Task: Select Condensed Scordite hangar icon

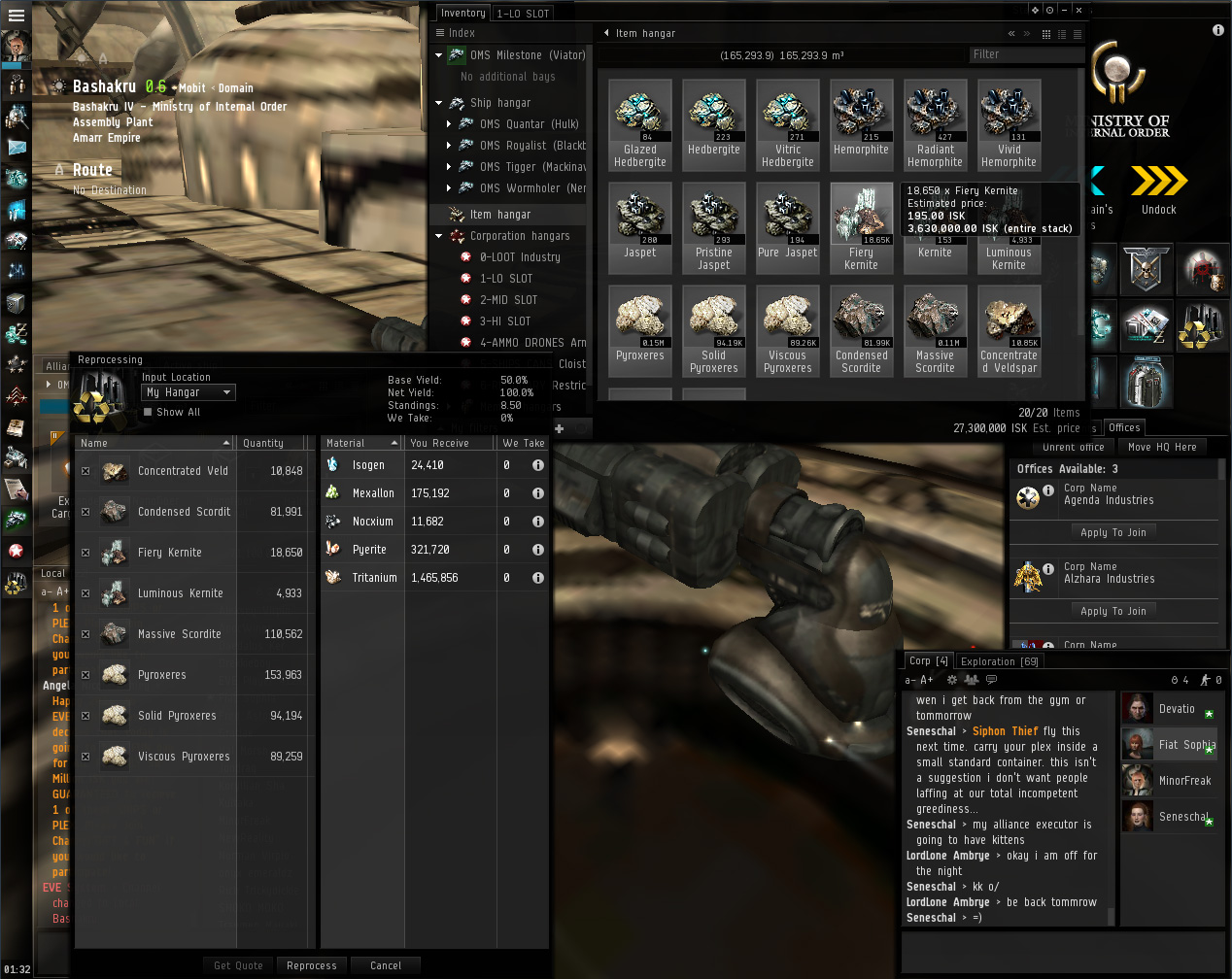Action: point(862,318)
